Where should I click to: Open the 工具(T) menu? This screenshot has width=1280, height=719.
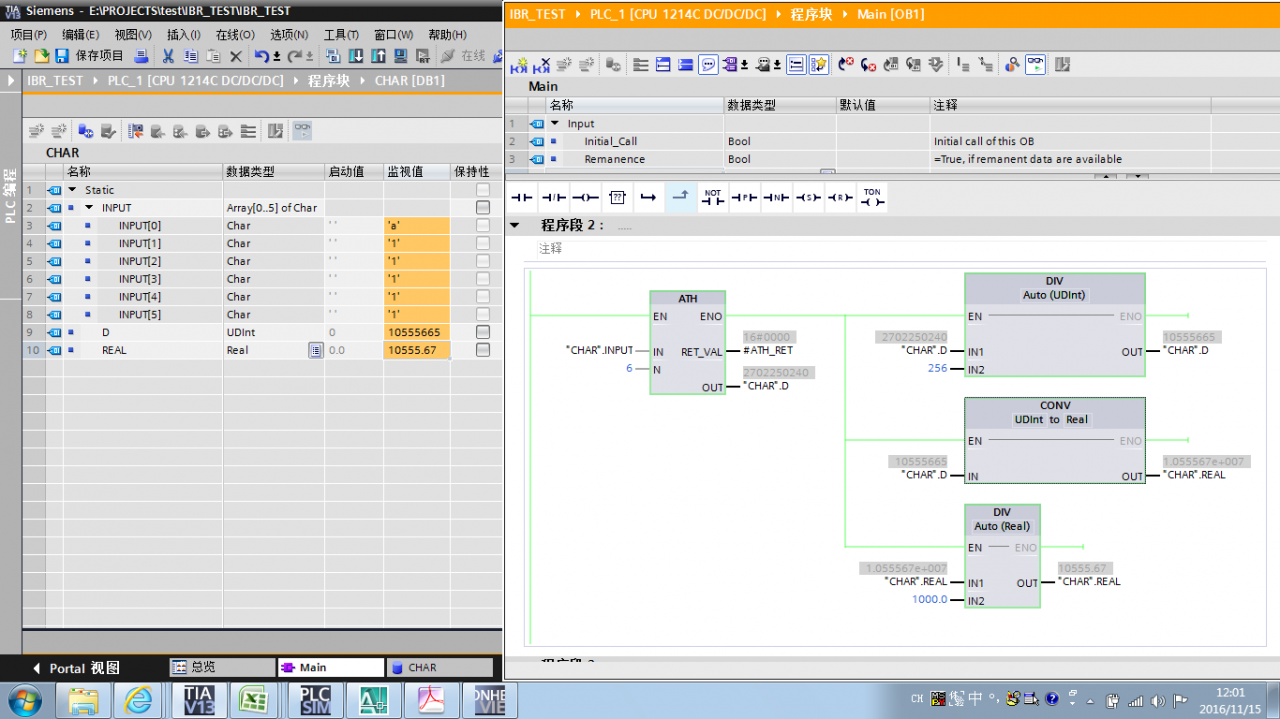pos(341,34)
